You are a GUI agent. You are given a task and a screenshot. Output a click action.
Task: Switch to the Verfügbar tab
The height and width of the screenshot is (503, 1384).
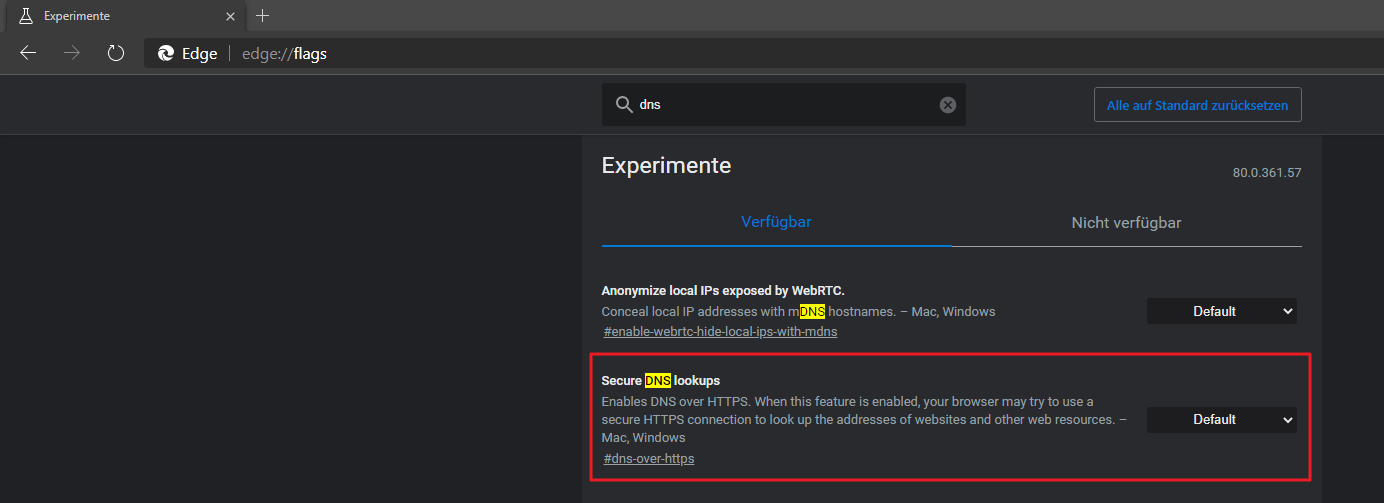(x=776, y=222)
